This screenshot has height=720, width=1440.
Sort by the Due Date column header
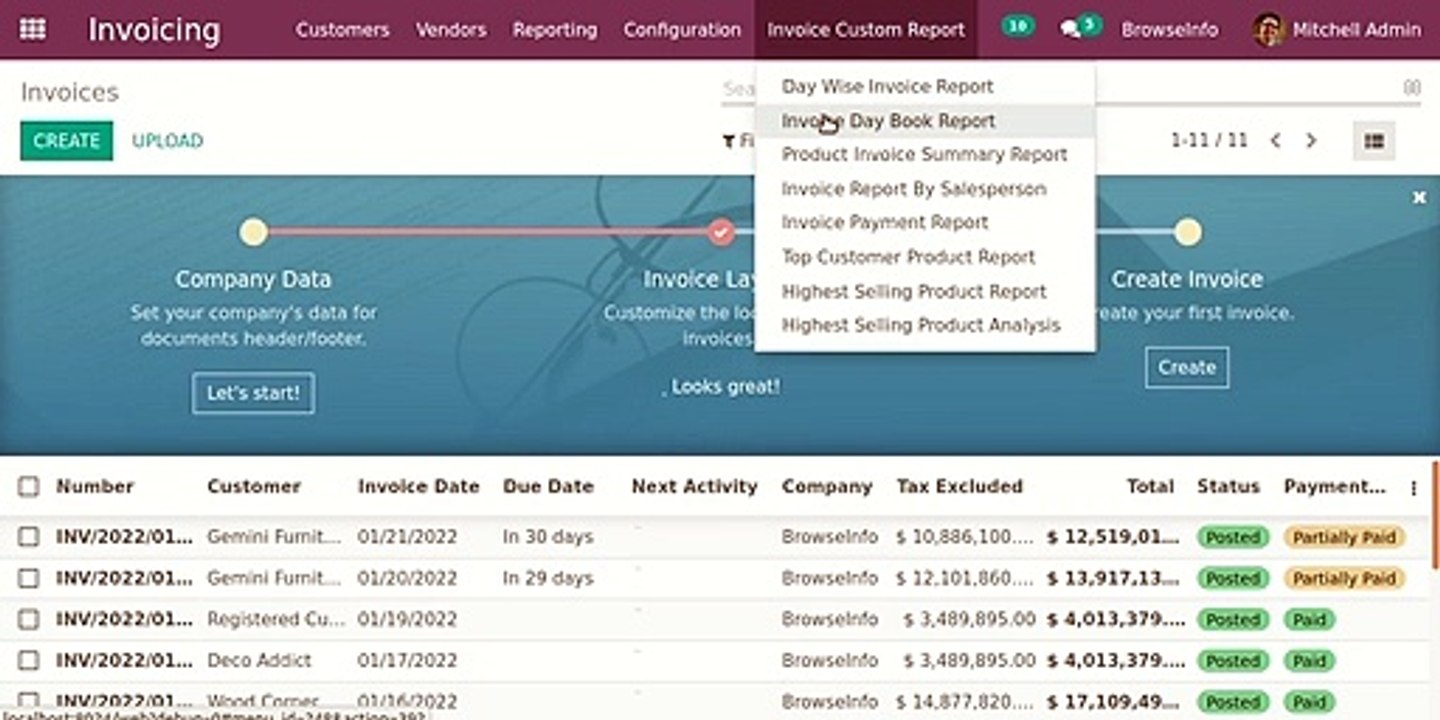(548, 487)
